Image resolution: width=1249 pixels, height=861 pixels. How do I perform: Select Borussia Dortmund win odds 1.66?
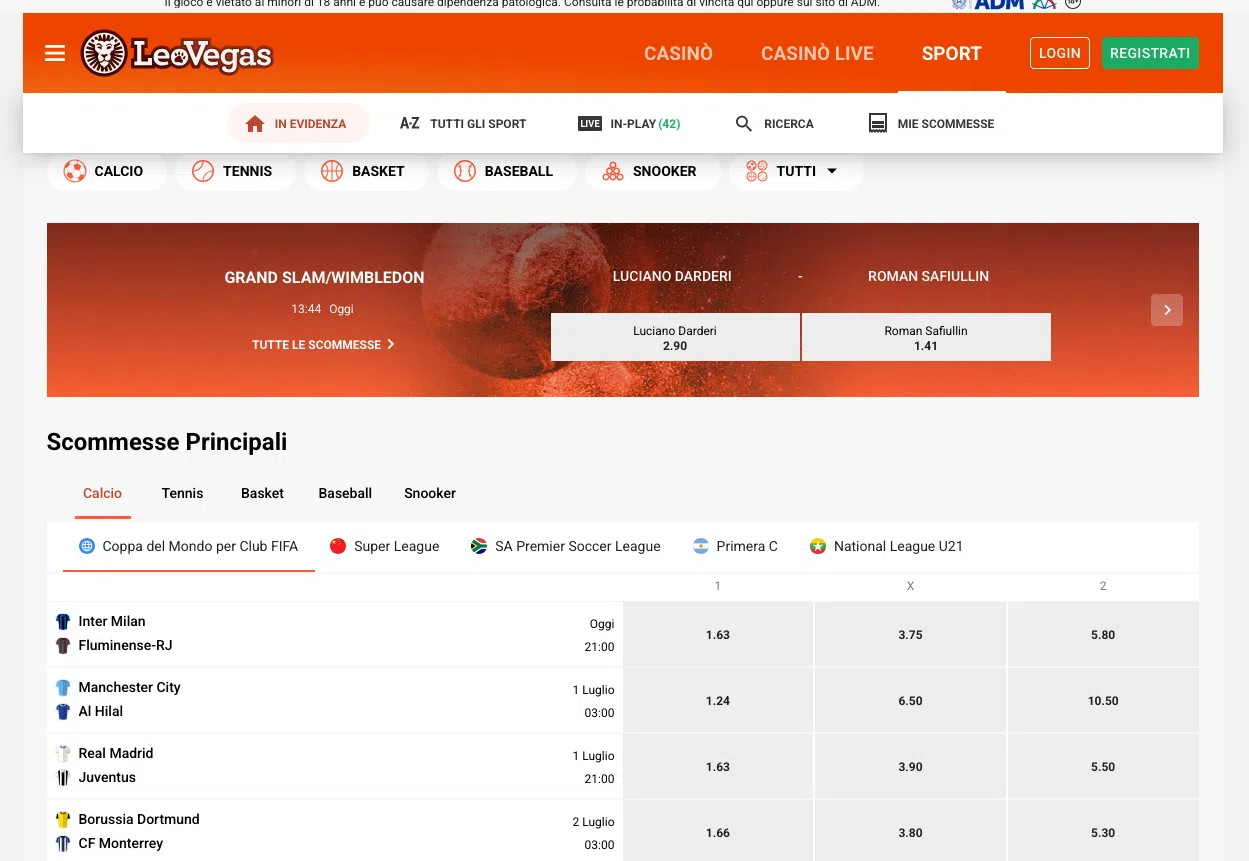point(718,832)
